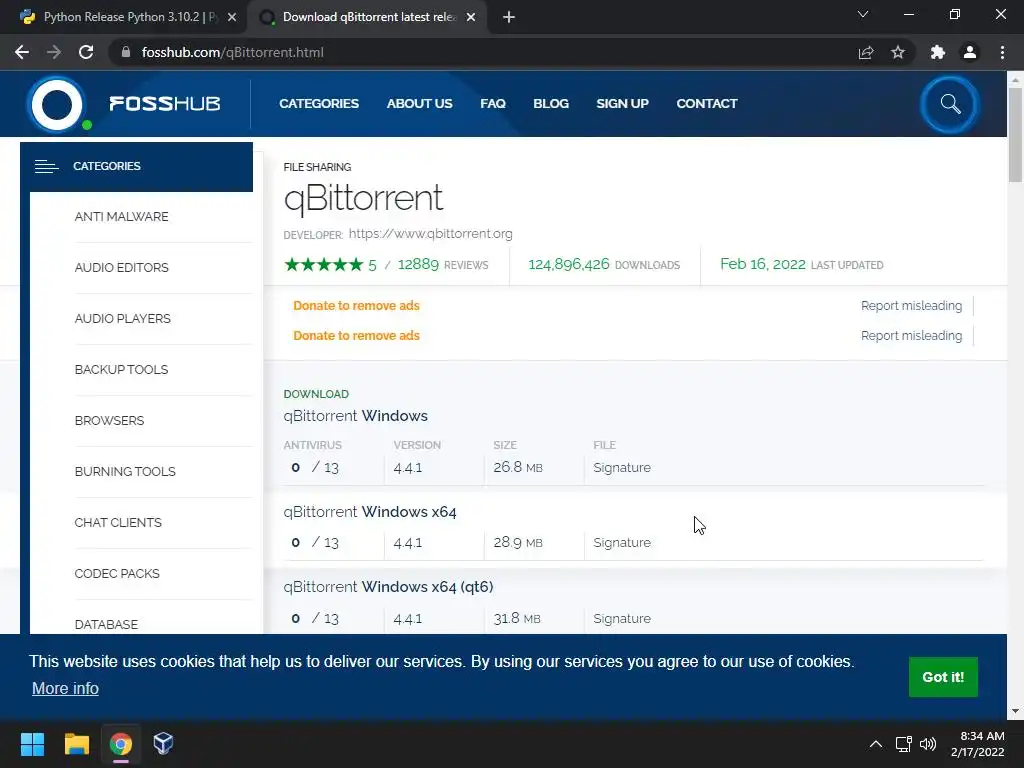Open Signature for the 26.8 MB file
The width and height of the screenshot is (1024, 768).
click(622, 468)
